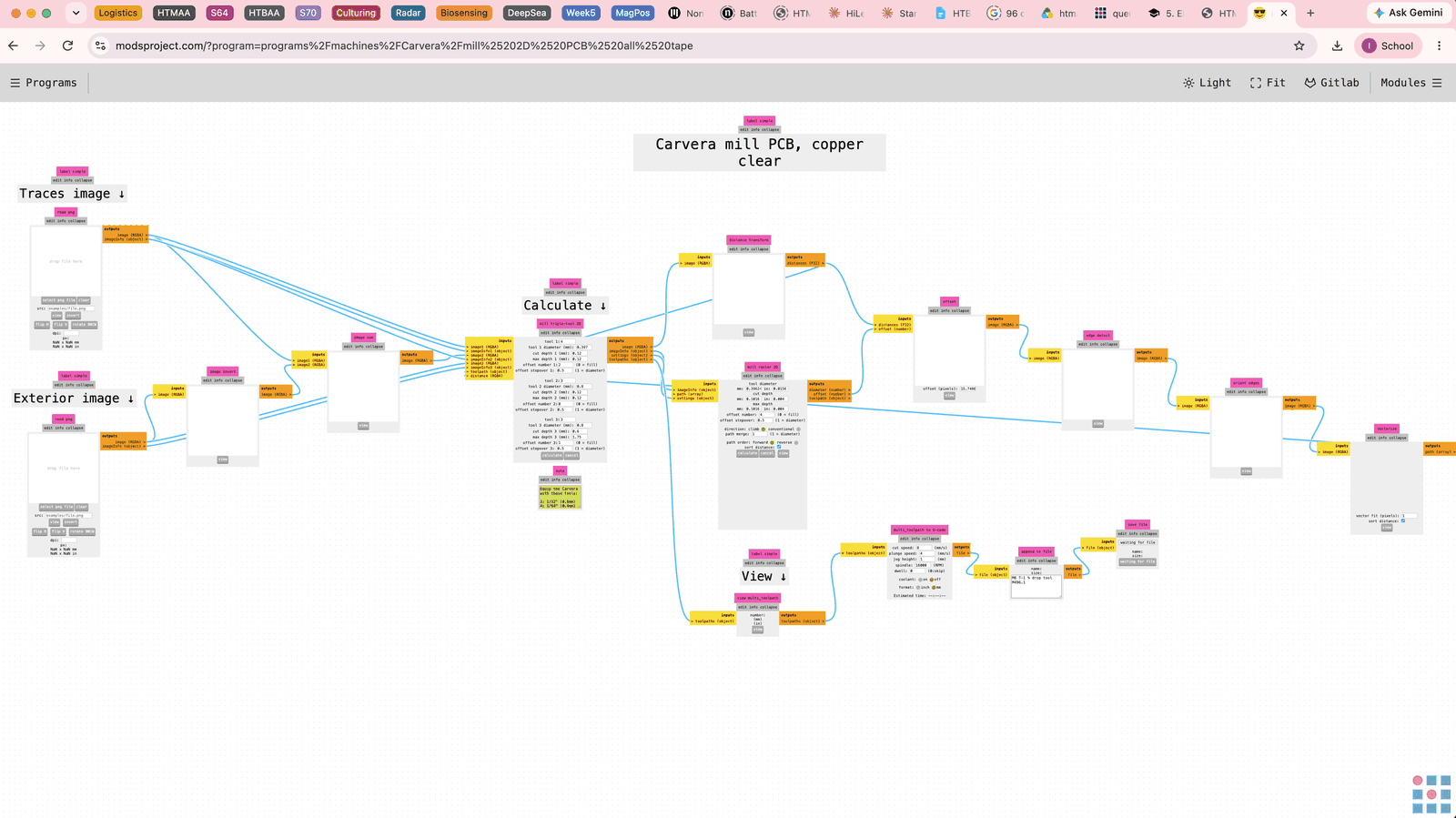Open the MagPos tab group
Image resolution: width=1456 pixels, height=818 pixels.
[632, 13]
